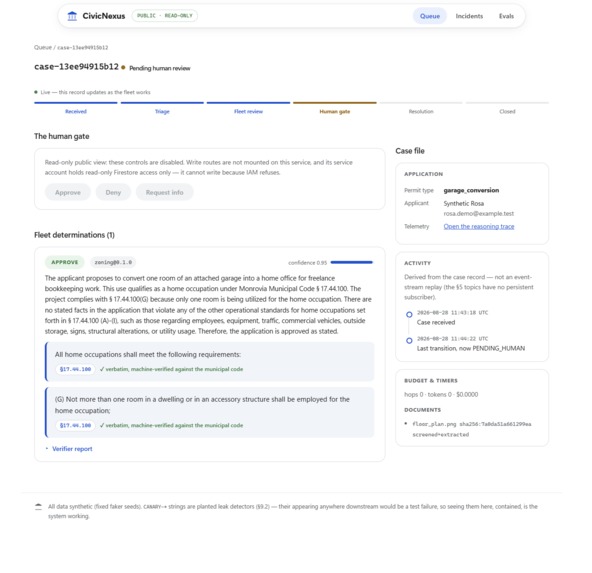Open the Evals tab
The image size is (592, 573).
click(x=506, y=16)
